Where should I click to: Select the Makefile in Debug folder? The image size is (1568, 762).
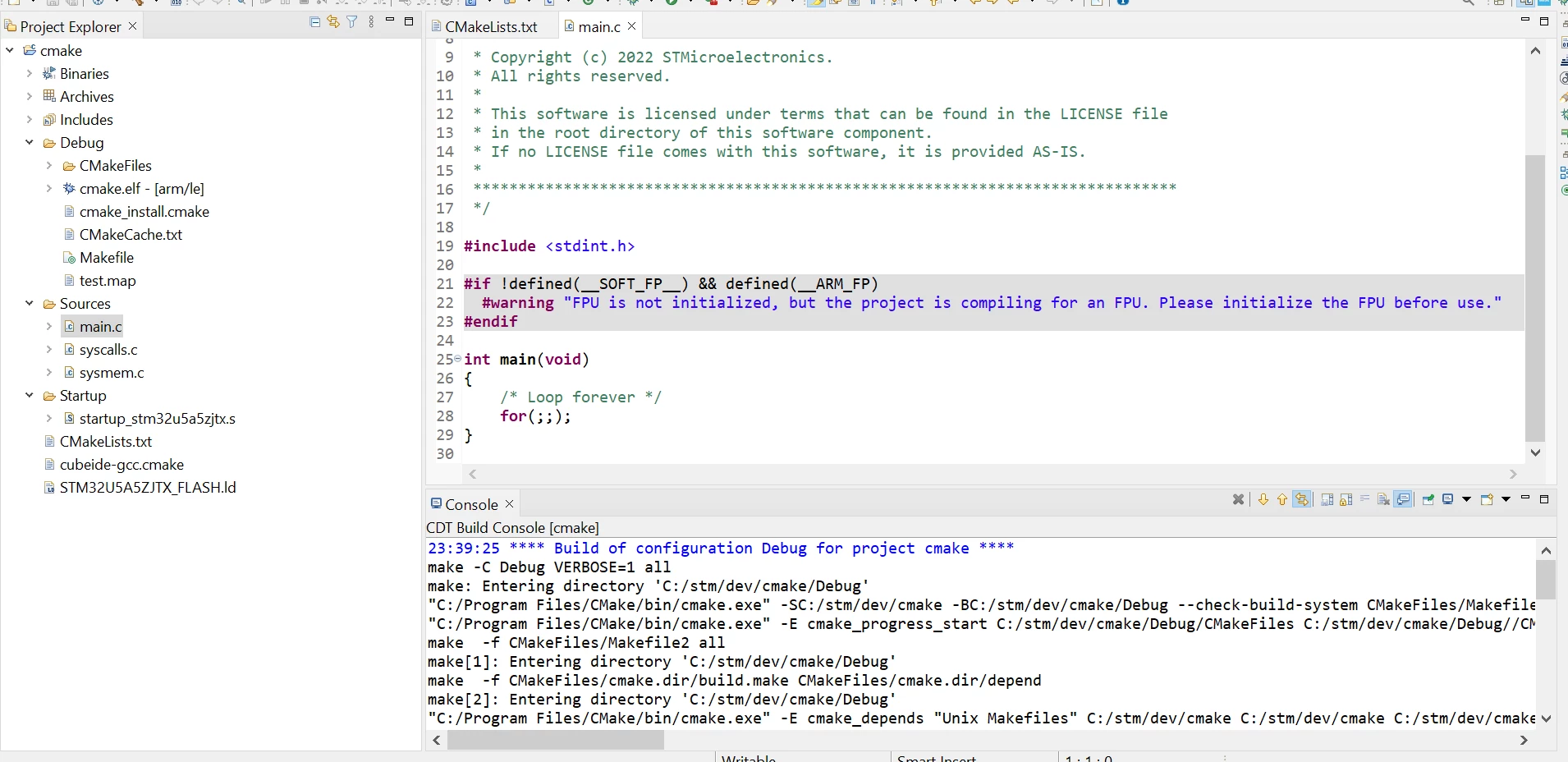(106, 257)
